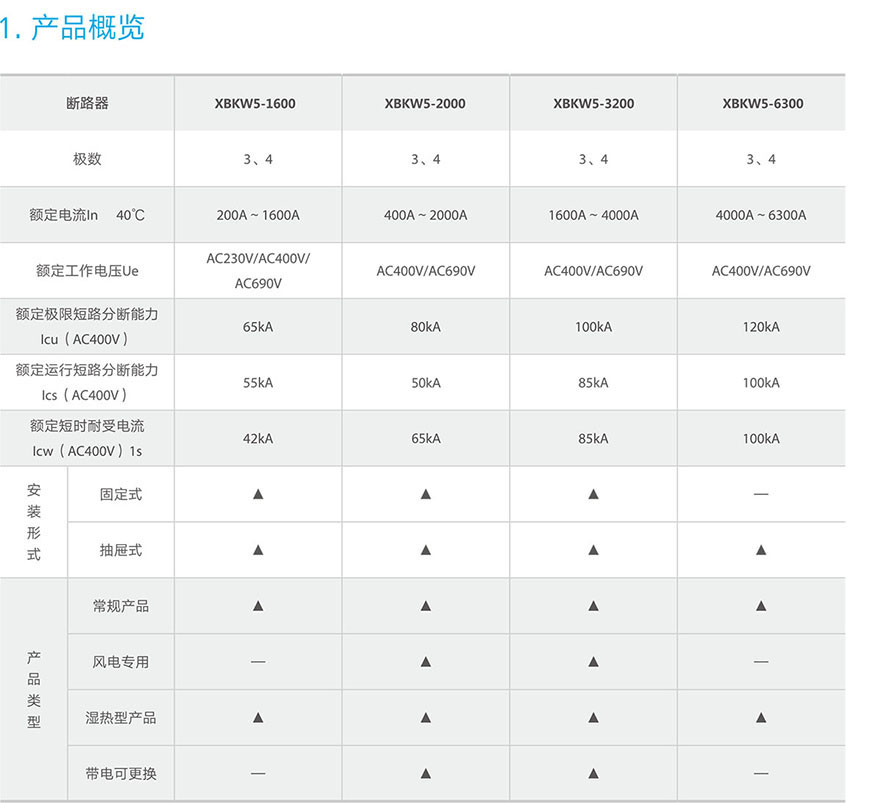Click the 120kA Icu value cell

(761, 327)
